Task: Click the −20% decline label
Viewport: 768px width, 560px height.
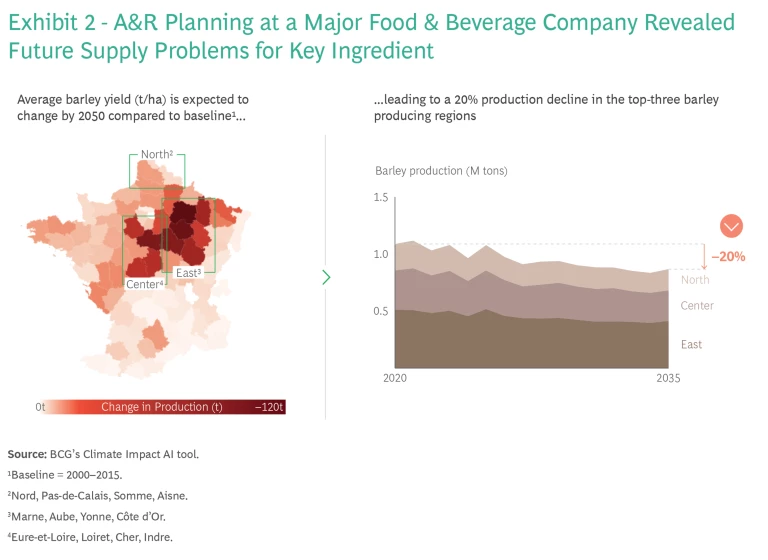Action: pyautogui.click(x=729, y=256)
